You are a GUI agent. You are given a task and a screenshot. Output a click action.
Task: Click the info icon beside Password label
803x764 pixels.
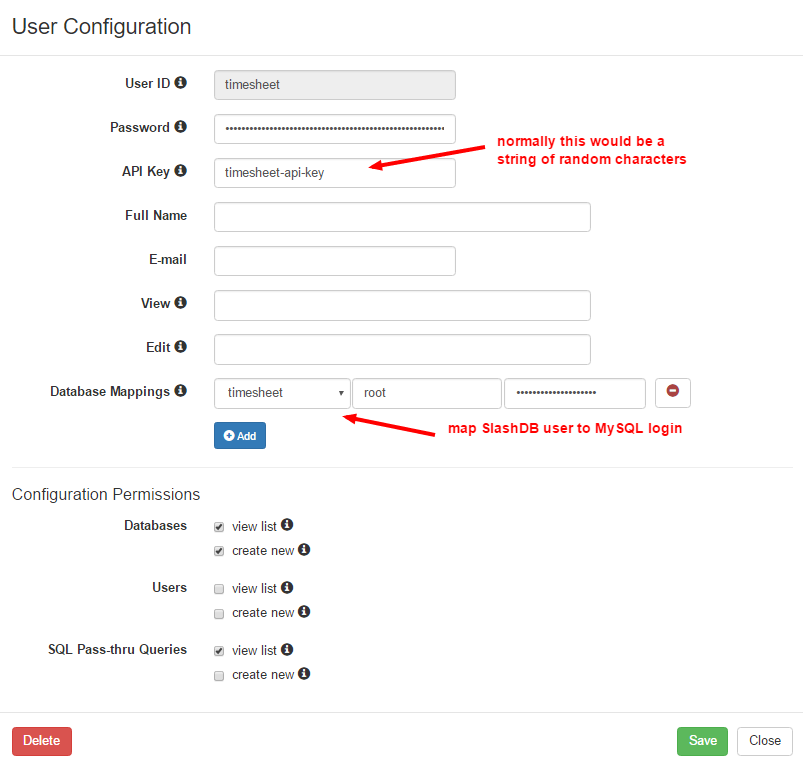tap(180, 126)
